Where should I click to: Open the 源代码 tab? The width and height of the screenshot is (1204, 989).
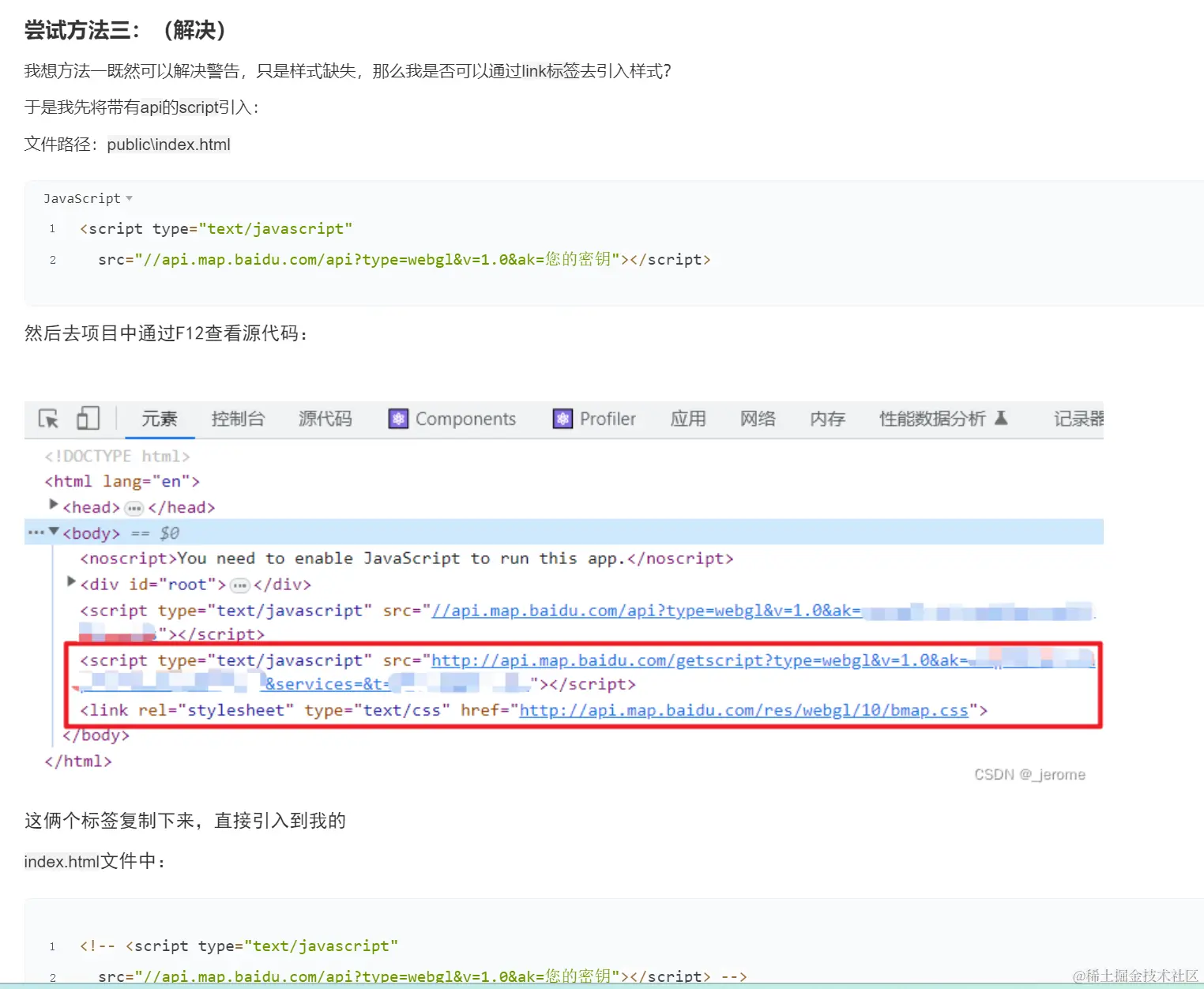point(325,419)
